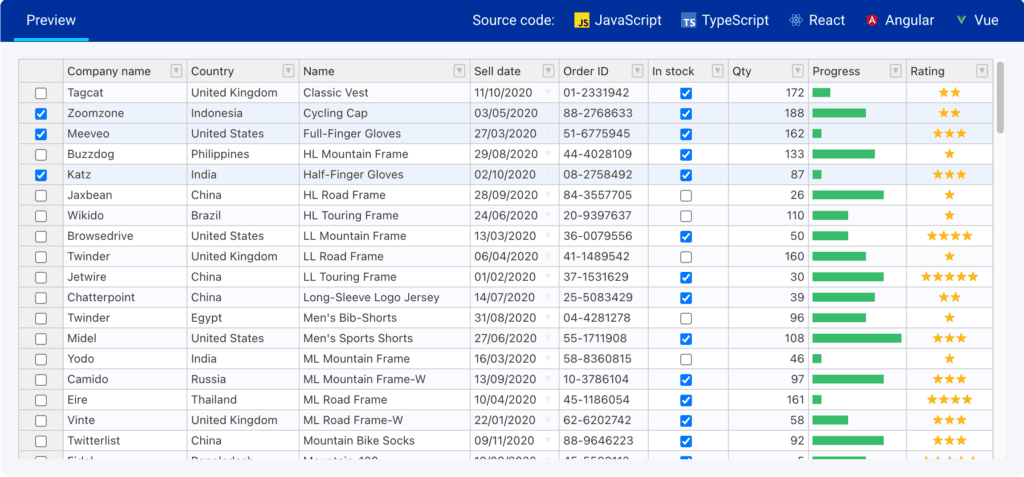Image resolution: width=1024 pixels, height=477 pixels.
Task: Select the Tagcat row checkbox
Action: pos(41,93)
